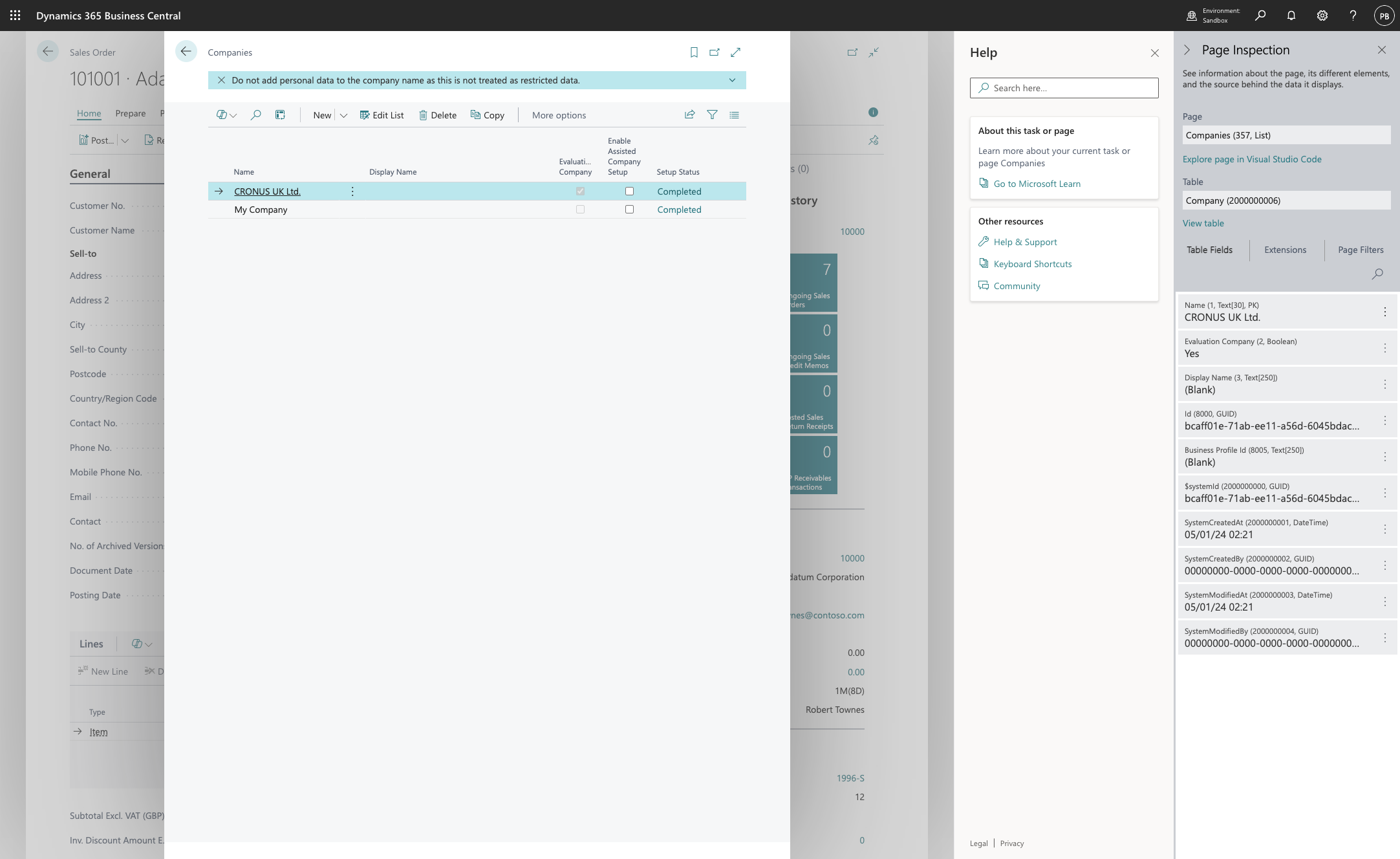Bookmark the Companies page

click(694, 52)
